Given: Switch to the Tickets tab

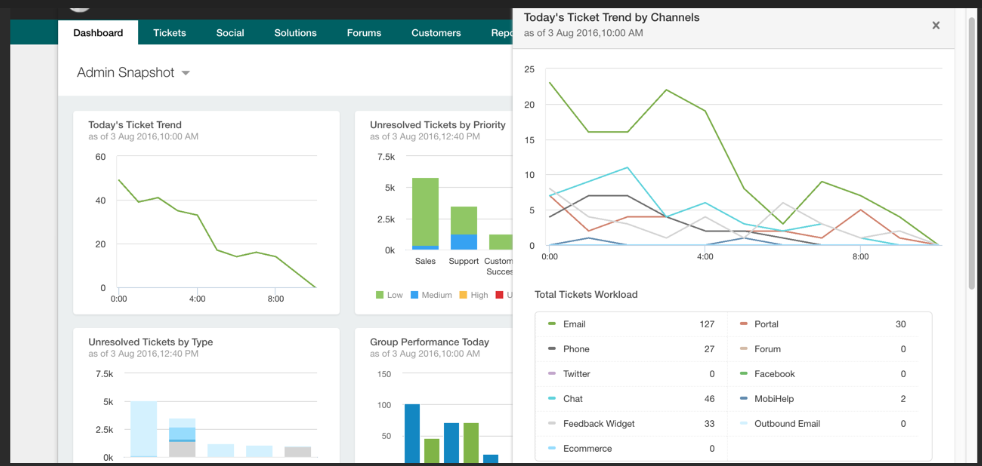Looking at the screenshot, I should (x=169, y=33).
